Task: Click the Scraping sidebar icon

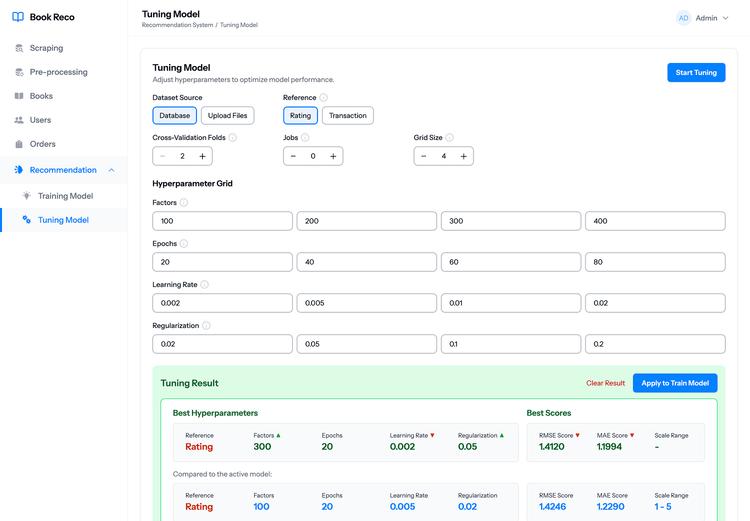Action: click(19, 48)
